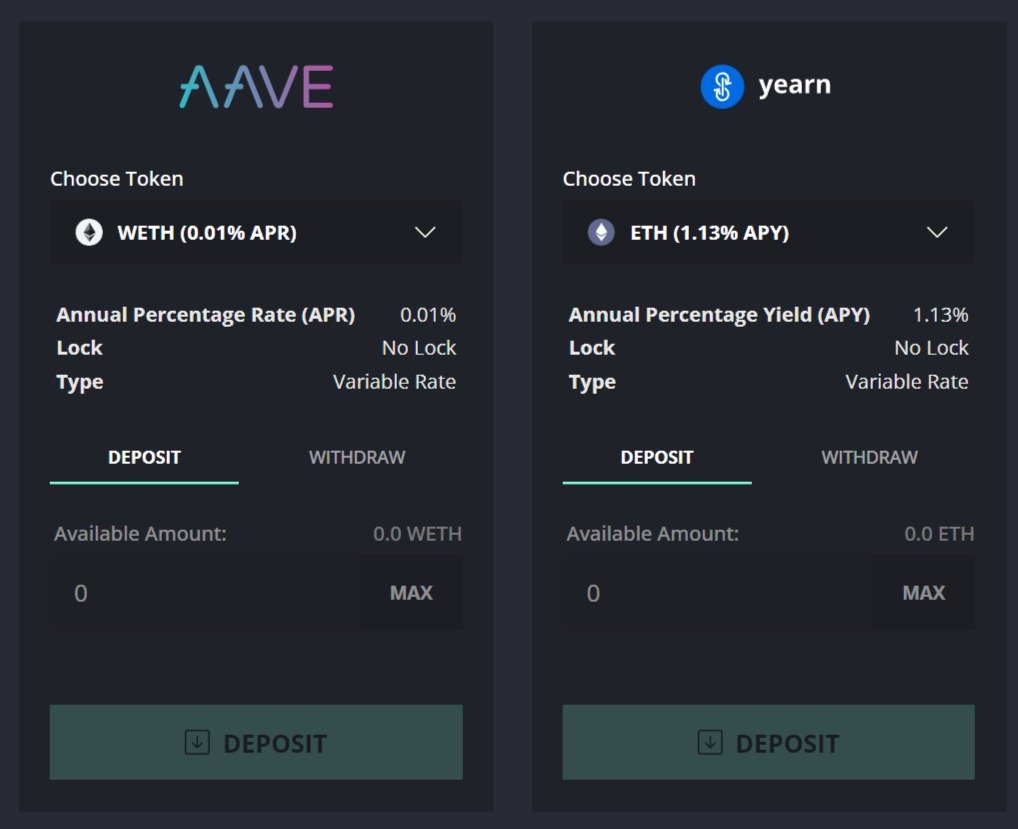Click the '0.0 WETH' available amount

[417, 534]
